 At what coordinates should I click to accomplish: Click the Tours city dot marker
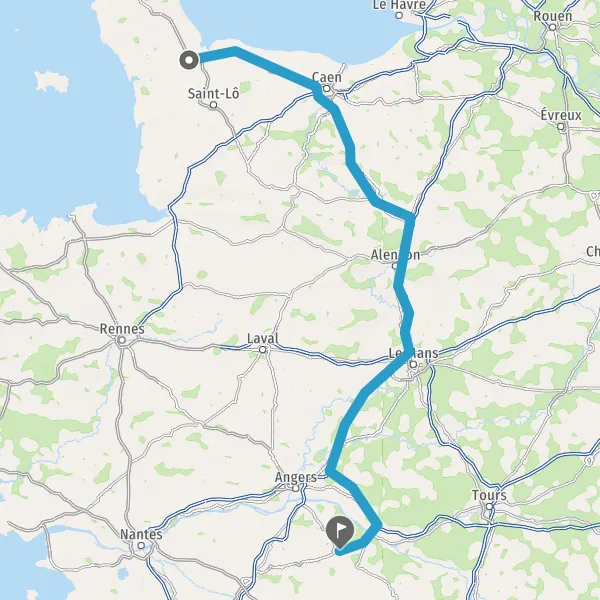coord(489,507)
